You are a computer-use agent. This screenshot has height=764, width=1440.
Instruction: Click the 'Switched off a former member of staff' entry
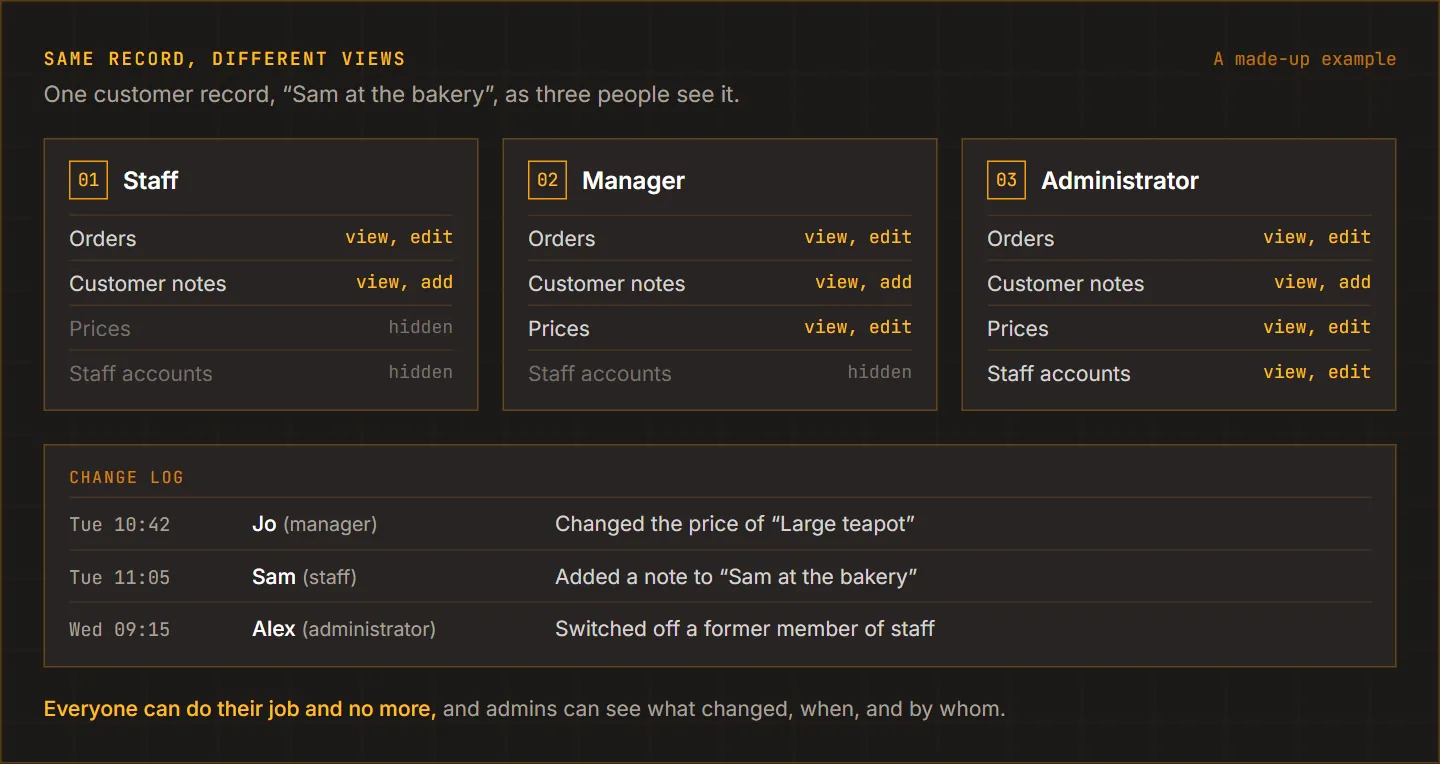pyautogui.click(x=745, y=629)
